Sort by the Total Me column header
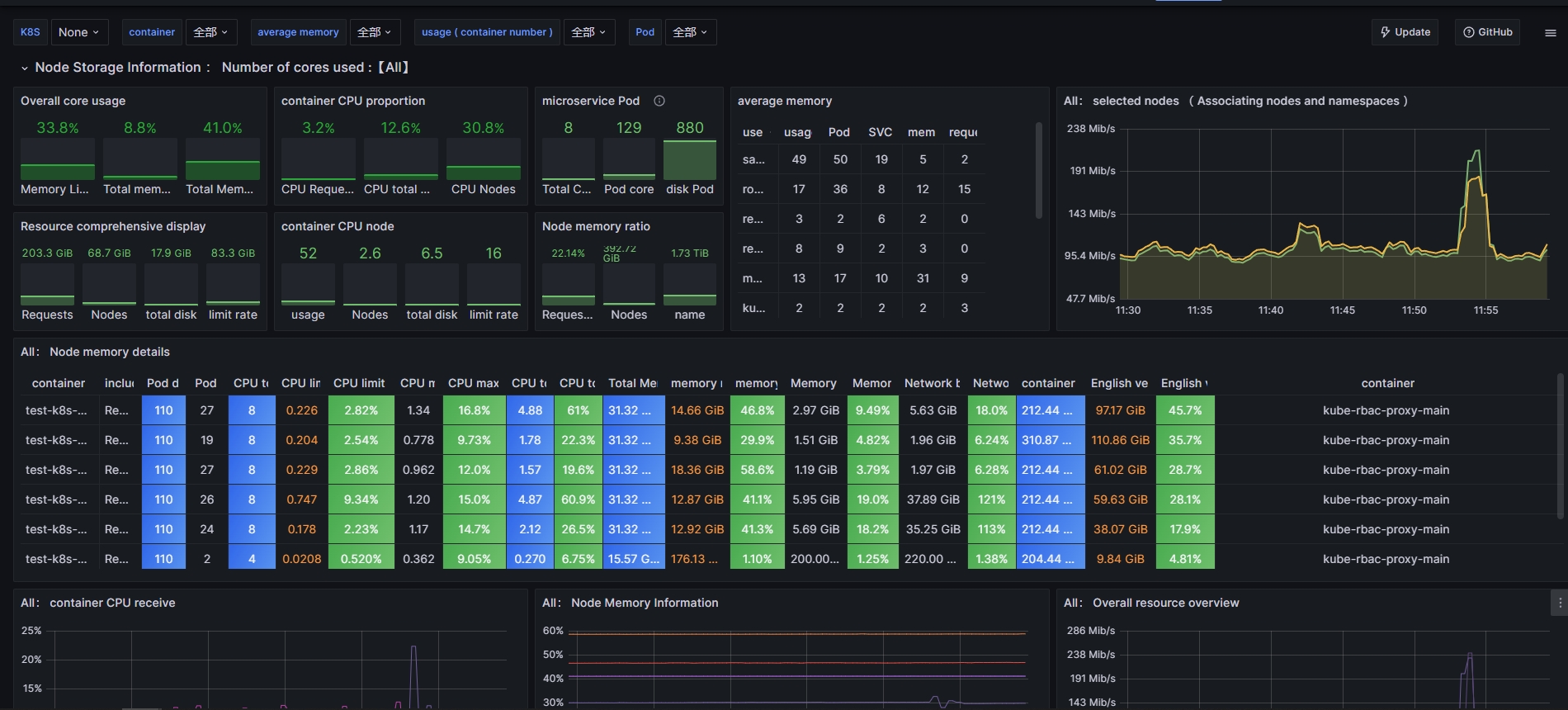 tap(633, 383)
